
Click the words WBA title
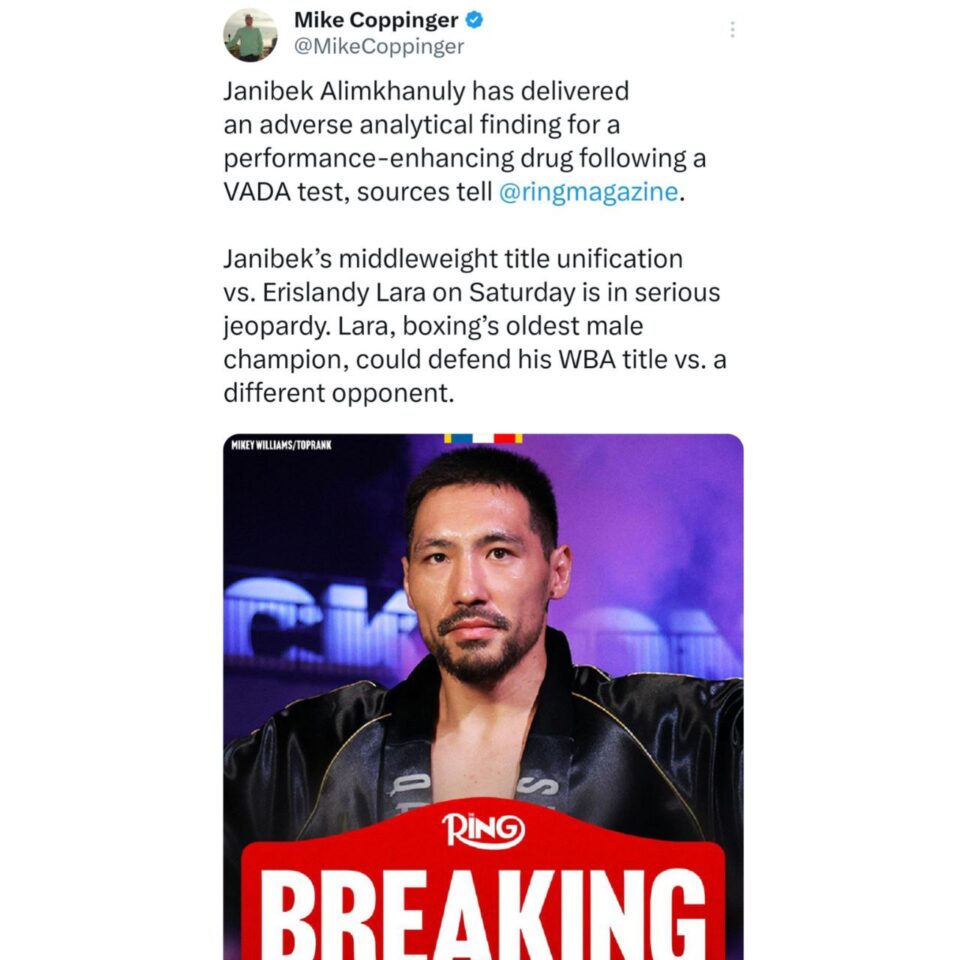click(613, 359)
